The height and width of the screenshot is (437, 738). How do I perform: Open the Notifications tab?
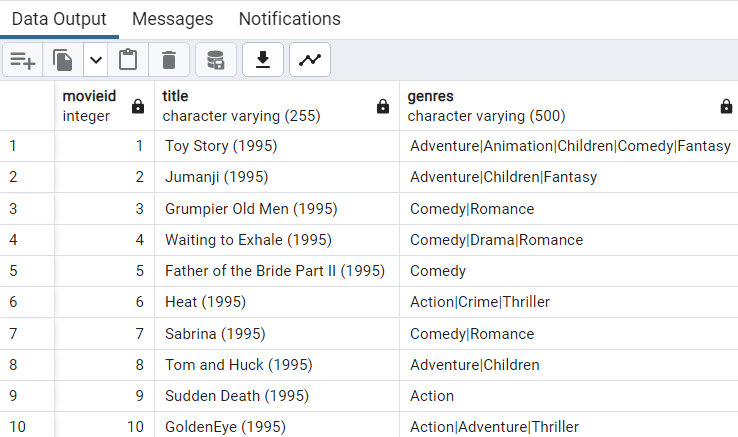click(289, 19)
